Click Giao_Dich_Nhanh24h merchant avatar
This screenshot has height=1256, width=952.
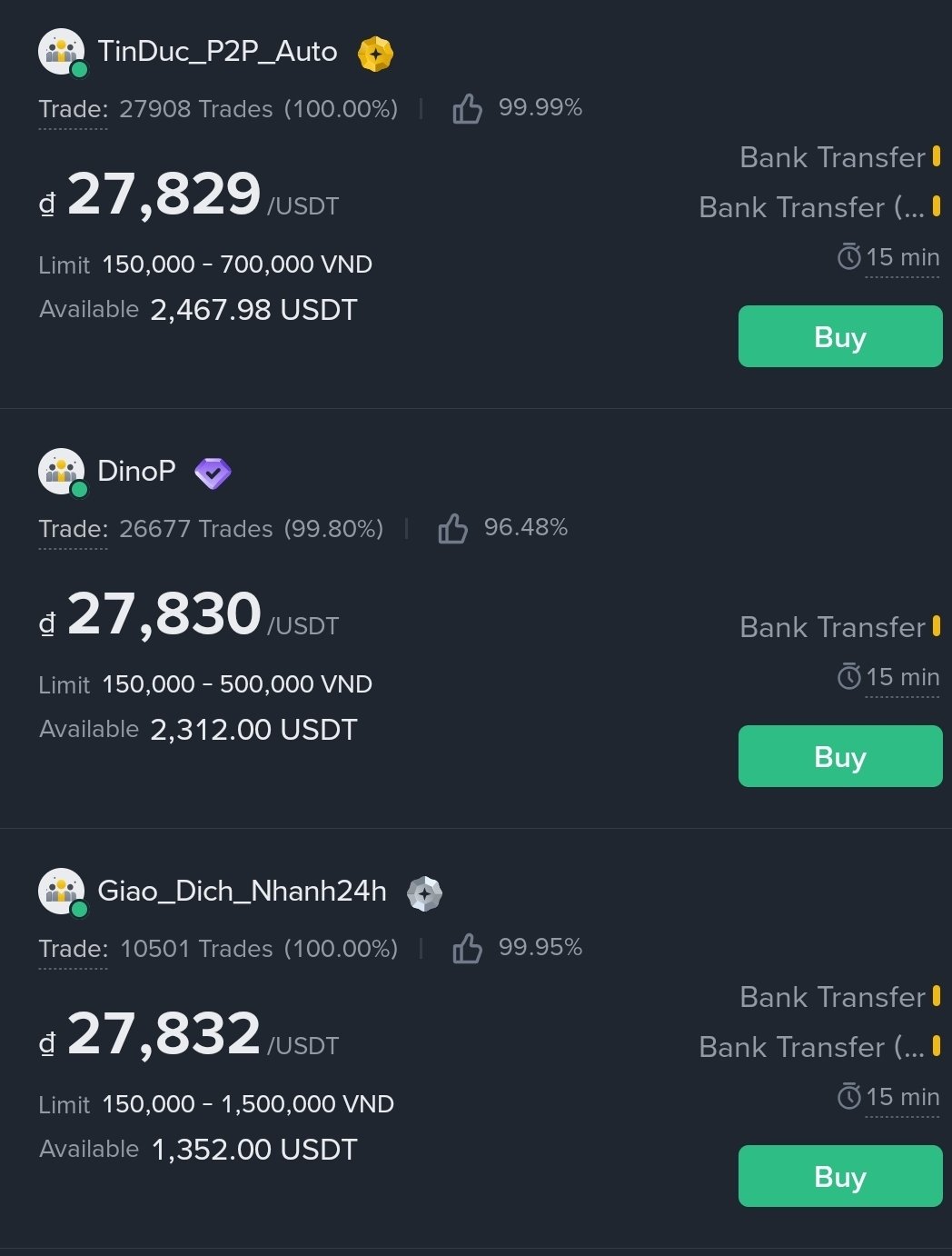click(x=61, y=892)
